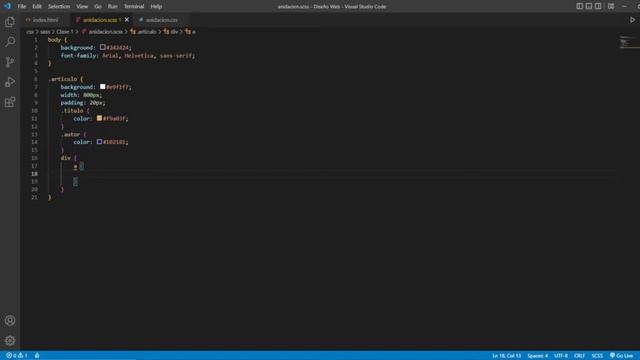640x360 pixels.
Task: Open the Run menu
Action: (x=113, y=7)
